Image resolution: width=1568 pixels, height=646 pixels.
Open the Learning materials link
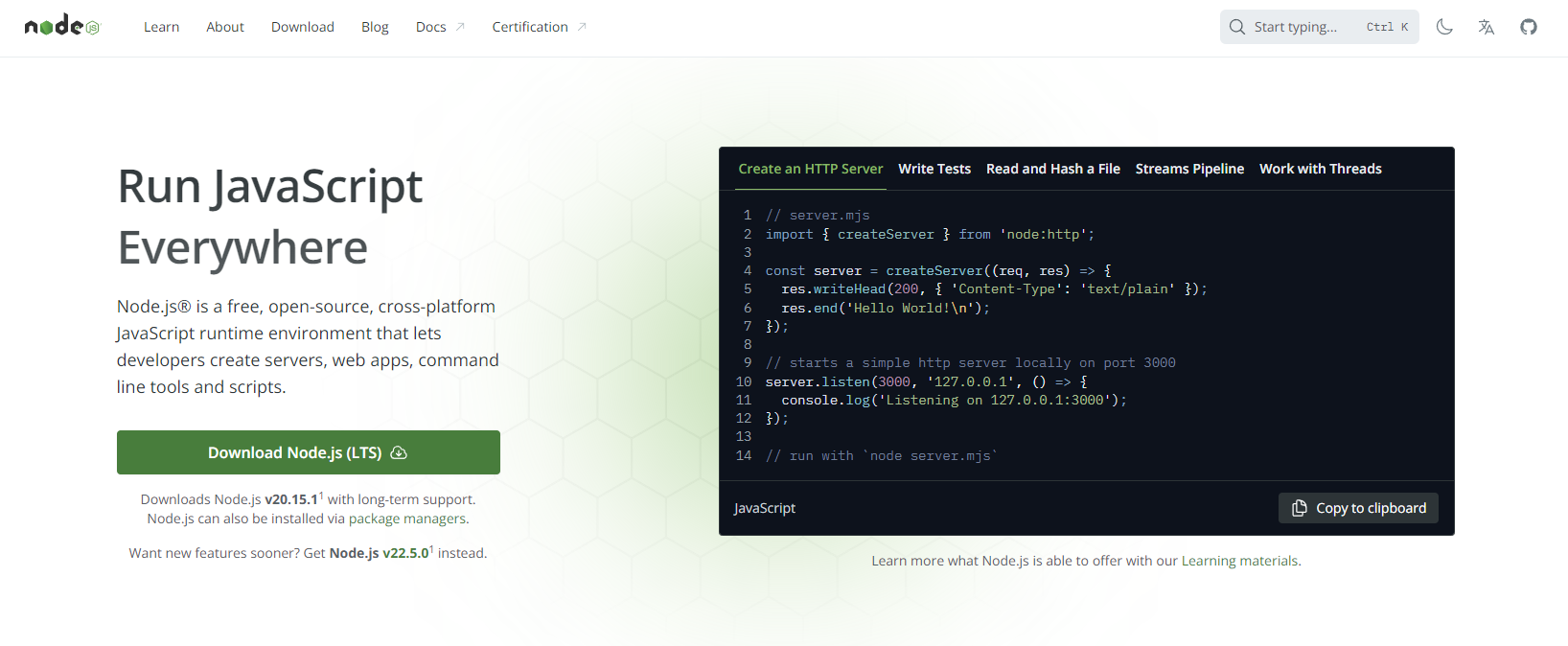pos(1240,561)
